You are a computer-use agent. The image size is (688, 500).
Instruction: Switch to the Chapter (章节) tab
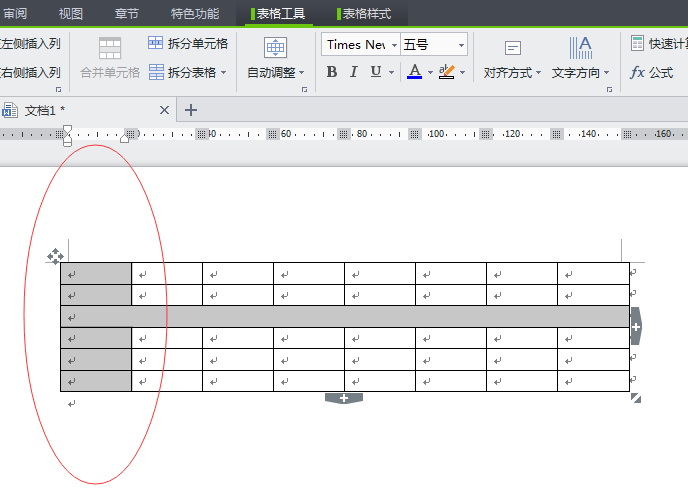126,14
